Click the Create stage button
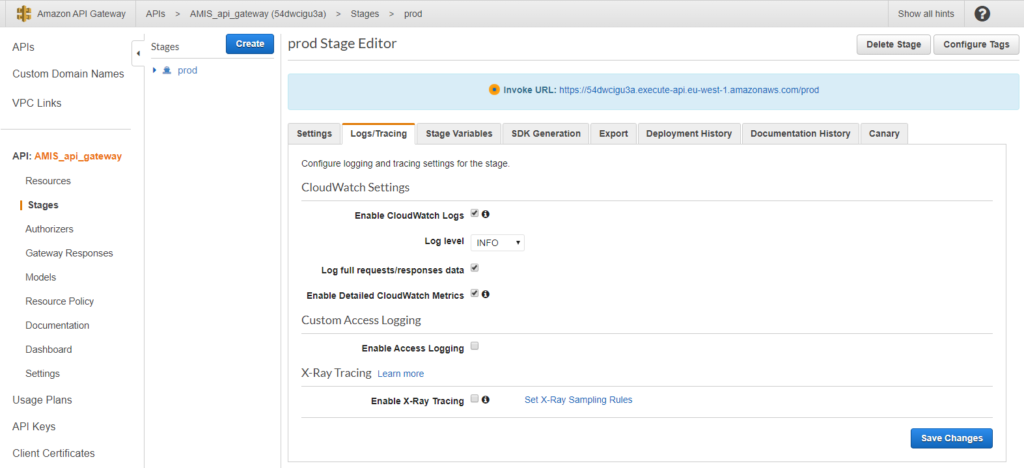 pos(249,44)
